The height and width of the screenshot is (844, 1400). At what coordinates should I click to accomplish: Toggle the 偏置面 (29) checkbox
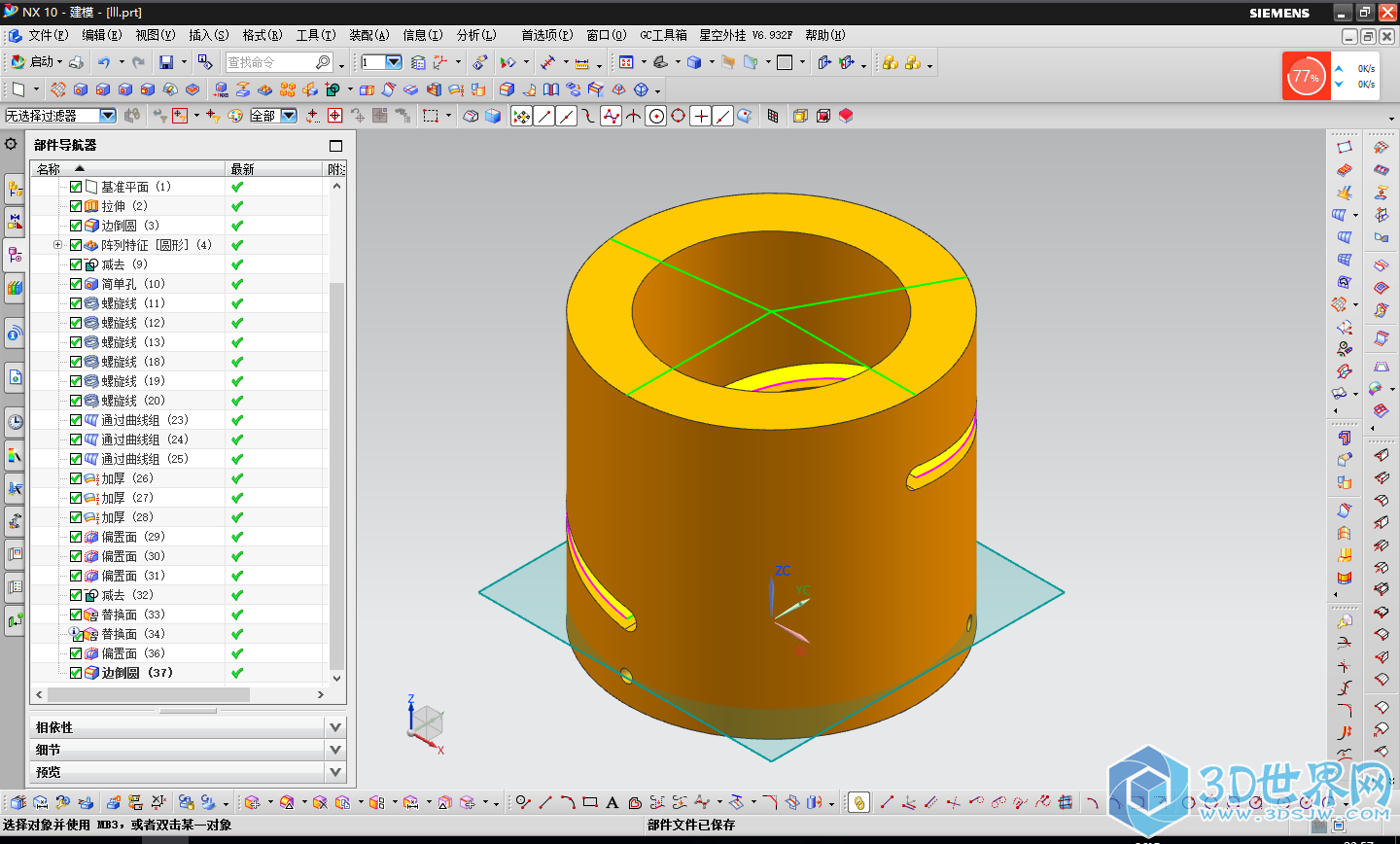76,537
